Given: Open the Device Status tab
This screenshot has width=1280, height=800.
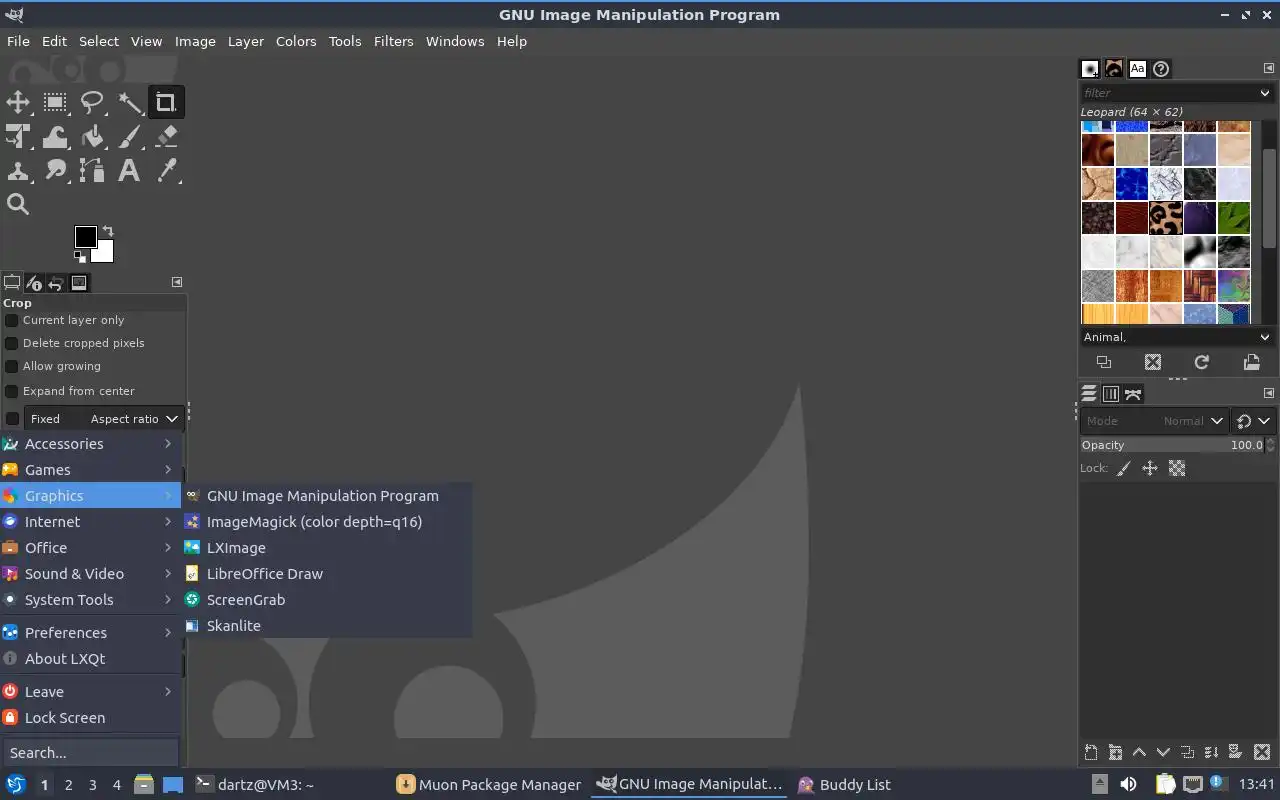Looking at the screenshot, I should click(x=34, y=283).
